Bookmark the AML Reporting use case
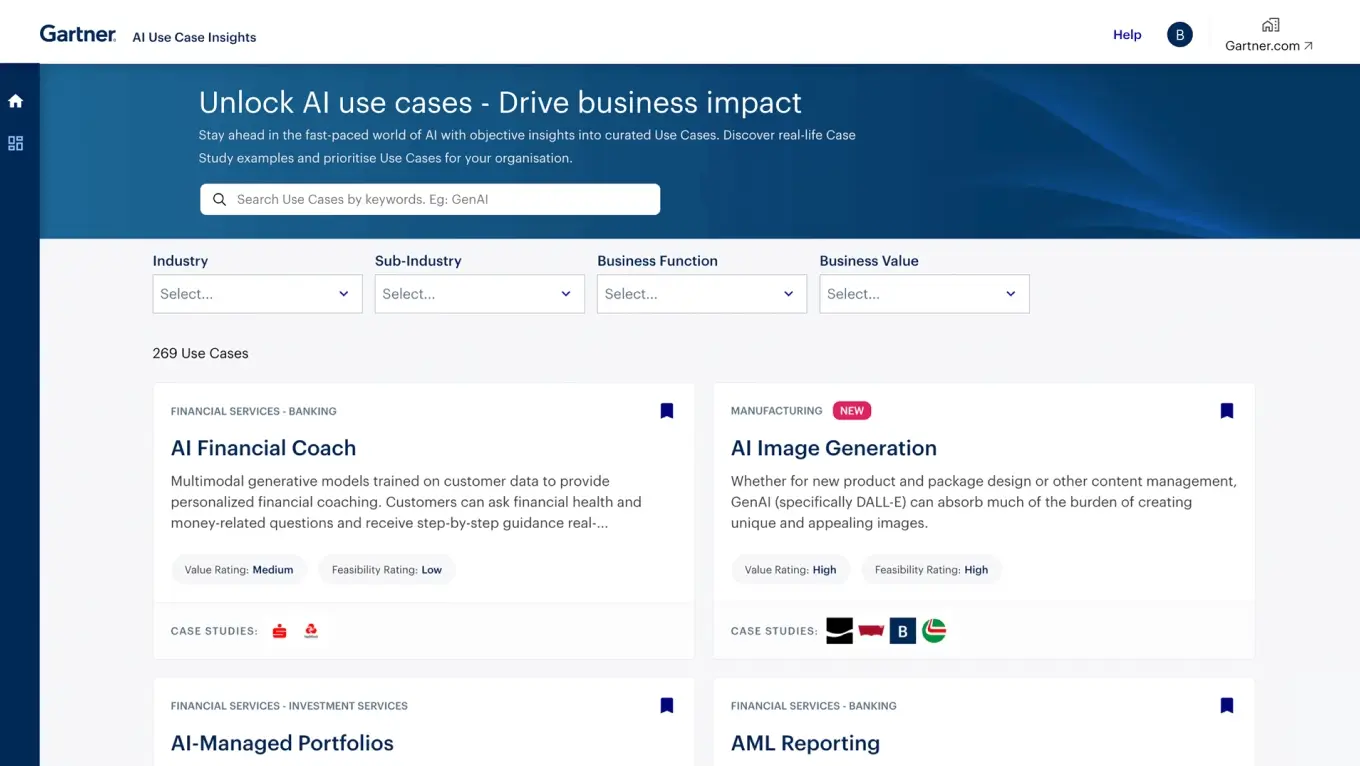 pos(1226,705)
